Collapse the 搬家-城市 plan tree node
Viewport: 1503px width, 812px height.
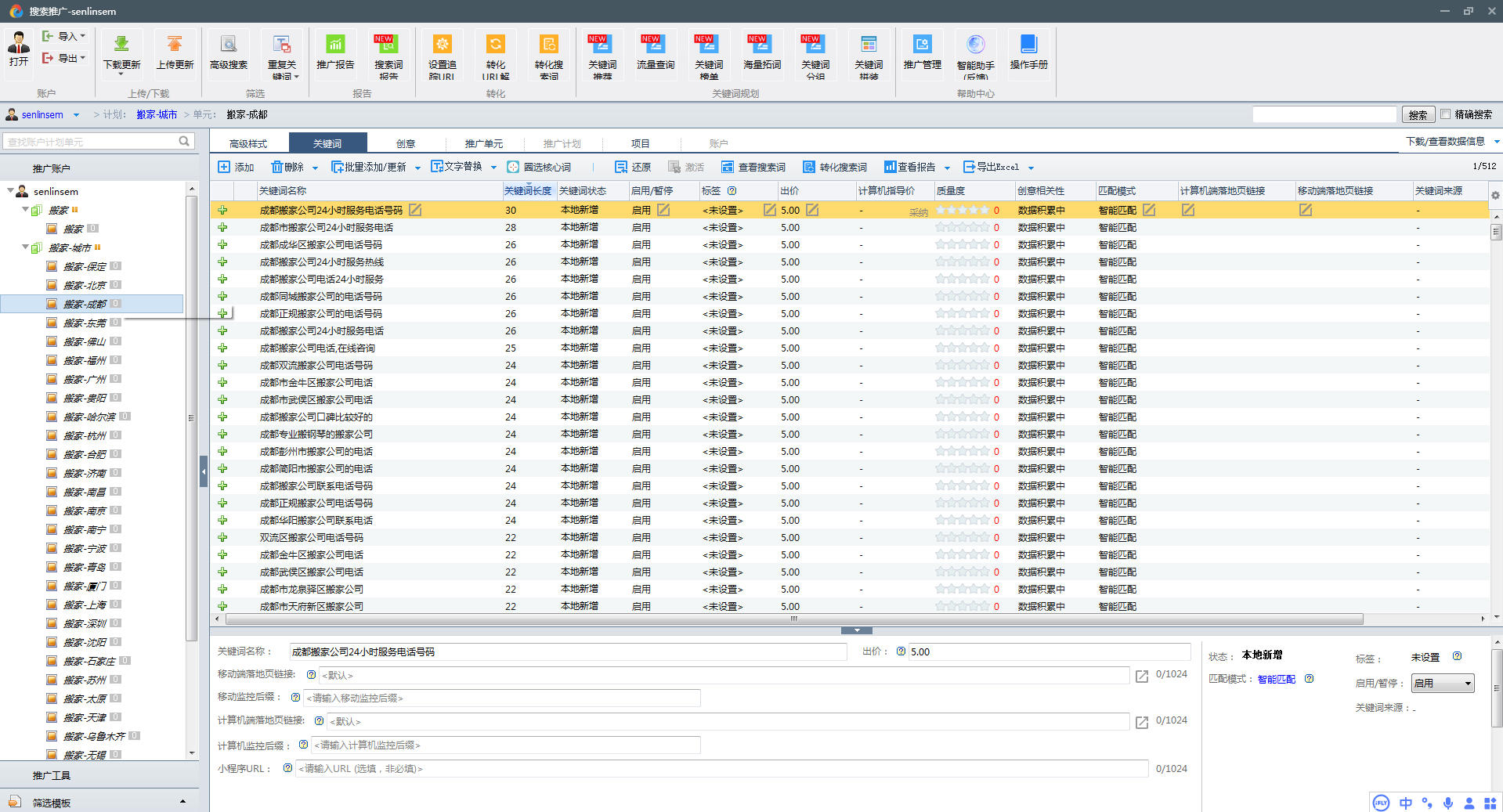[x=26, y=247]
